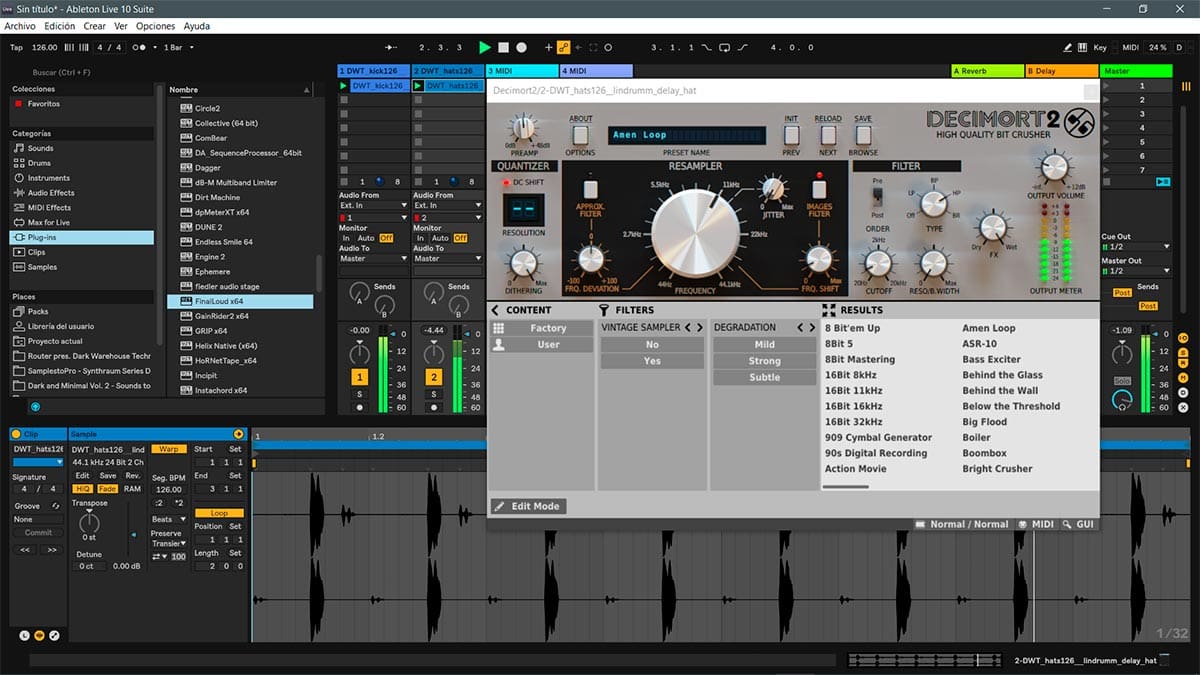Open the Beats warp mode dropdown
1200x675 pixels.
coord(168,520)
